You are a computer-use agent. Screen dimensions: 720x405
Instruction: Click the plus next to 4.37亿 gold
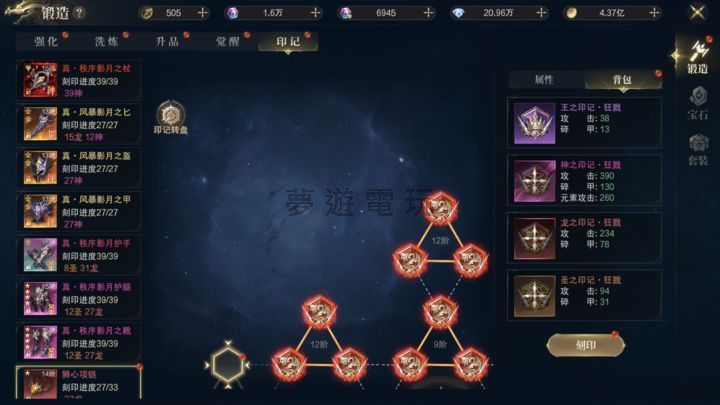[655, 13]
